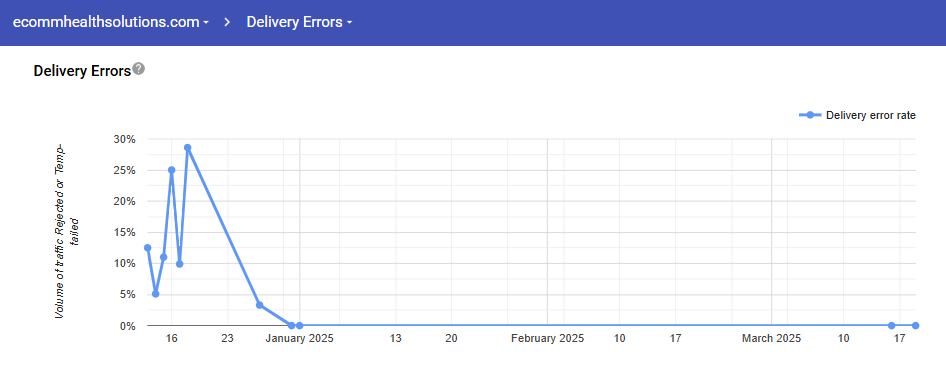Screen dimensions: 946x385
Task: Open the ecommhealthsolutions.com domain dropdown
Action: pos(111,22)
